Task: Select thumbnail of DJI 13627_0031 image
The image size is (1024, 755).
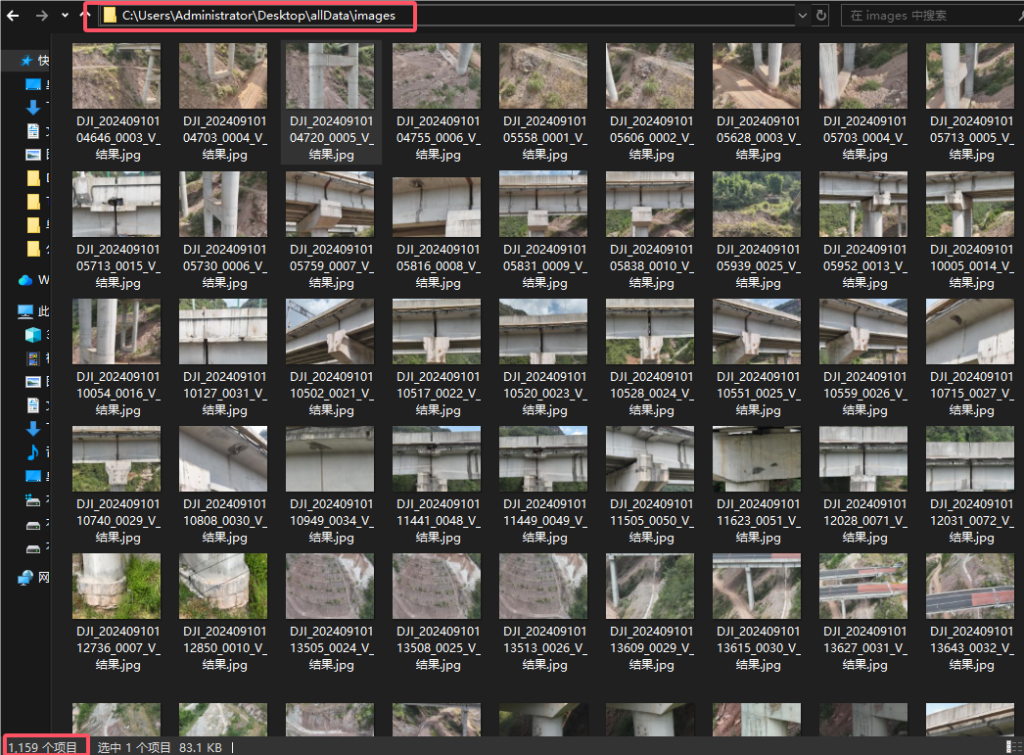Action: pyautogui.click(x=863, y=586)
